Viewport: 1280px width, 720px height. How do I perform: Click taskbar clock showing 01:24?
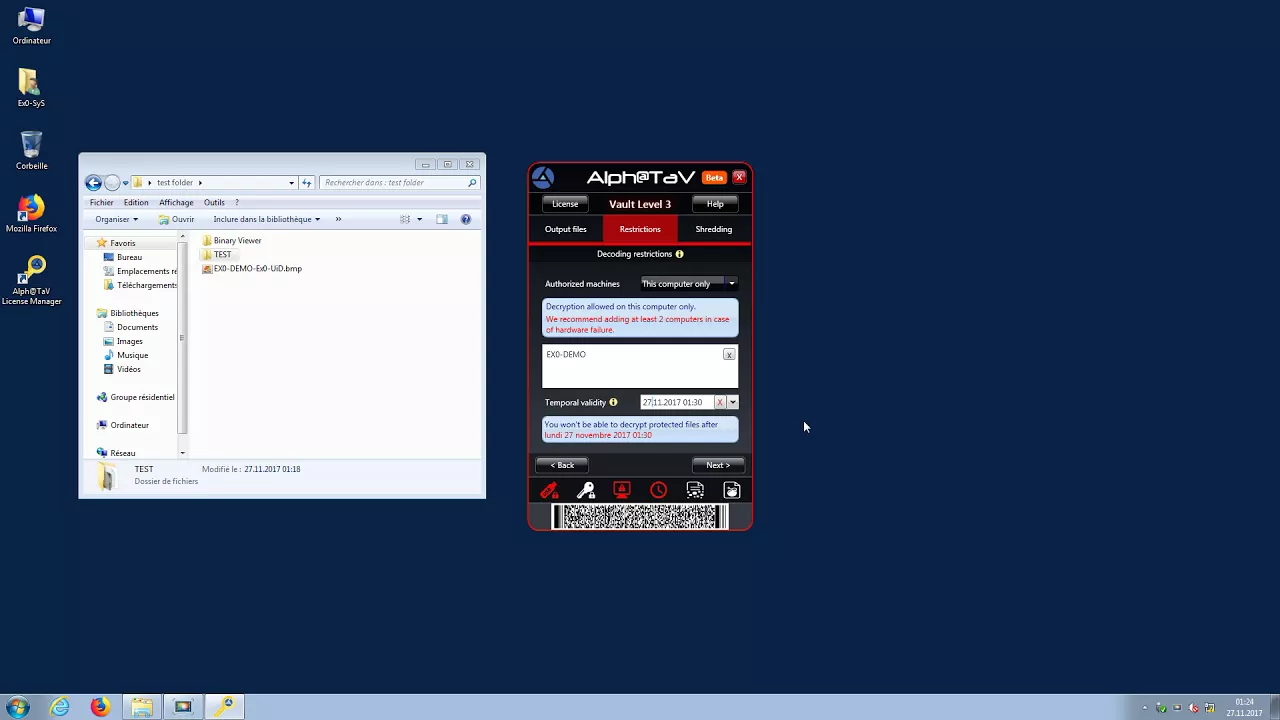[1244, 708]
